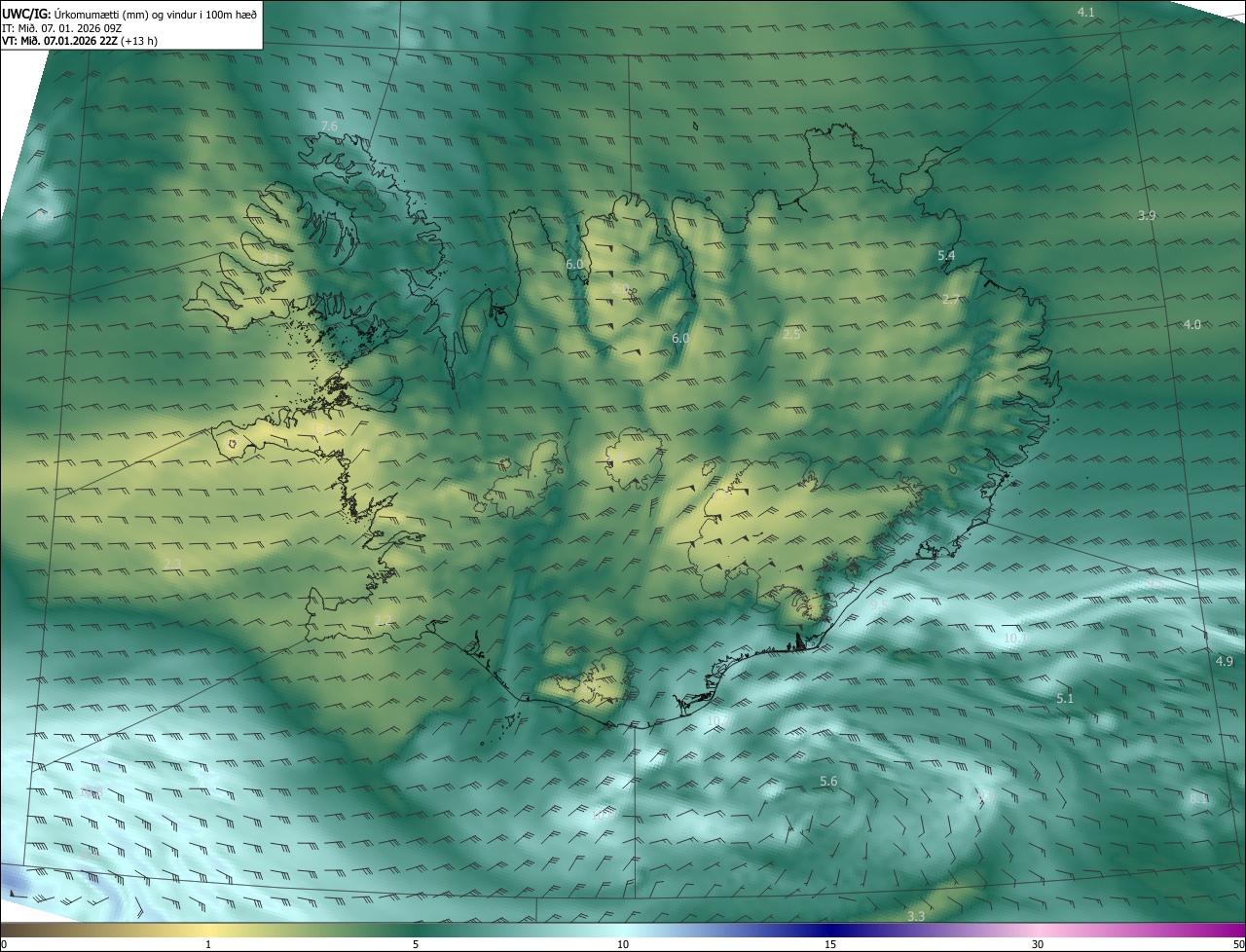Click the 4.1 value label on the map

[x=1086, y=12]
